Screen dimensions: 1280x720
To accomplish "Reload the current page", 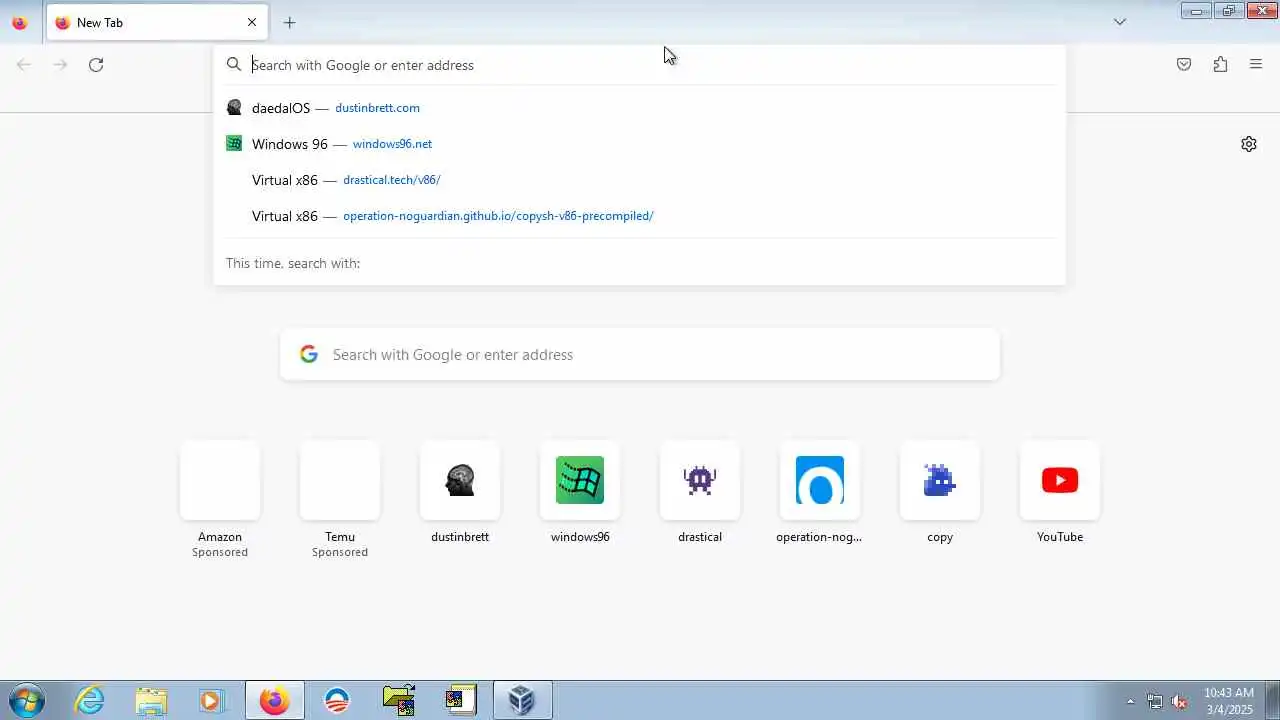I will (96, 65).
